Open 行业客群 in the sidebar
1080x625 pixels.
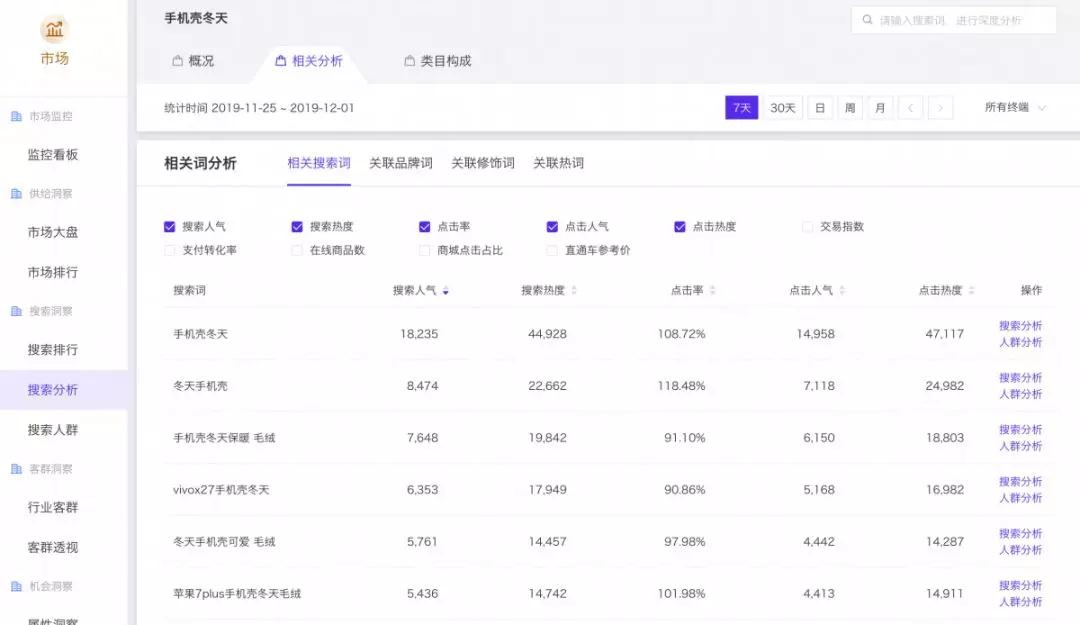pos(53,508)
